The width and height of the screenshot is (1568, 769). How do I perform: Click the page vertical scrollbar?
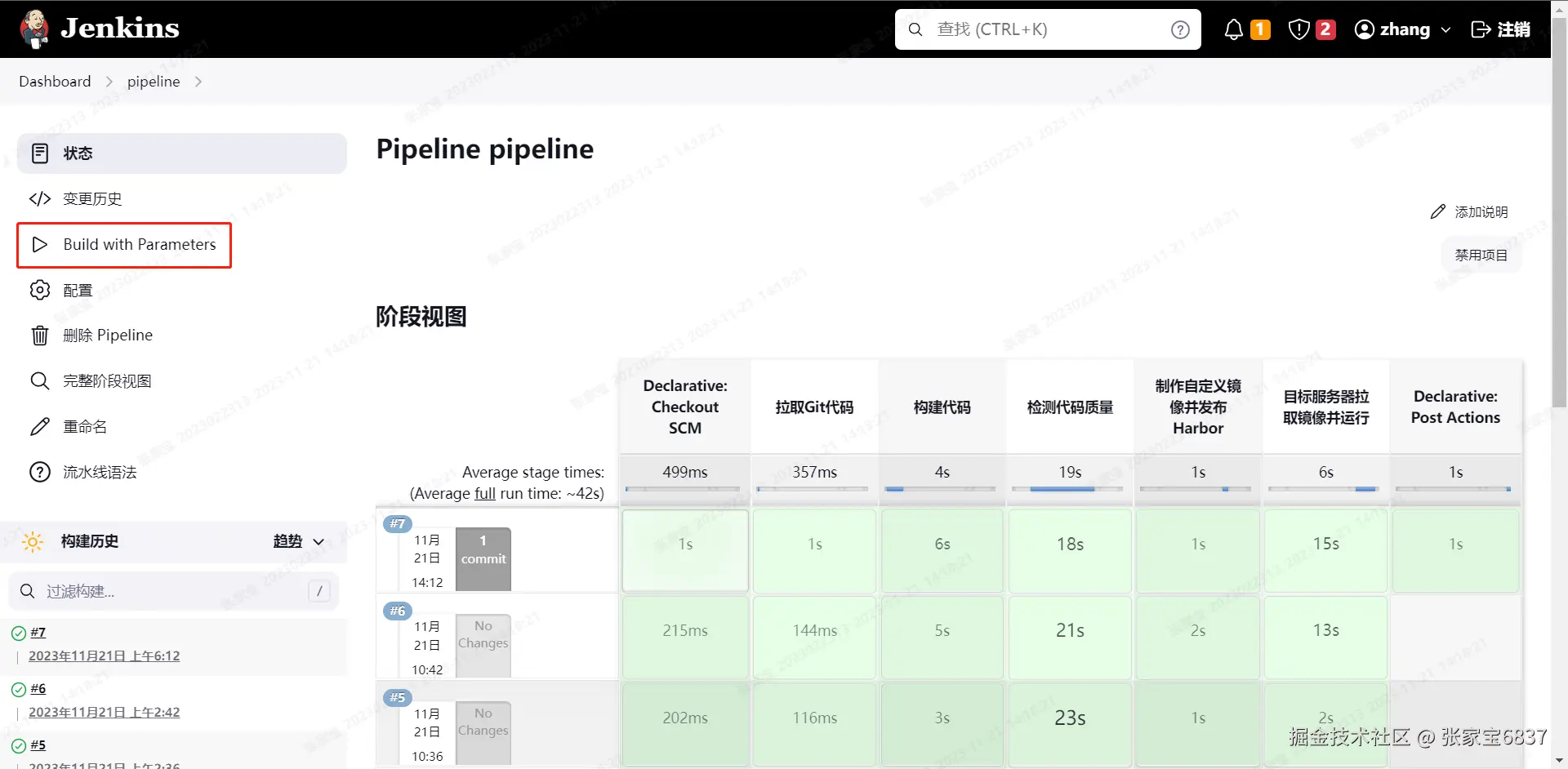1559,245
